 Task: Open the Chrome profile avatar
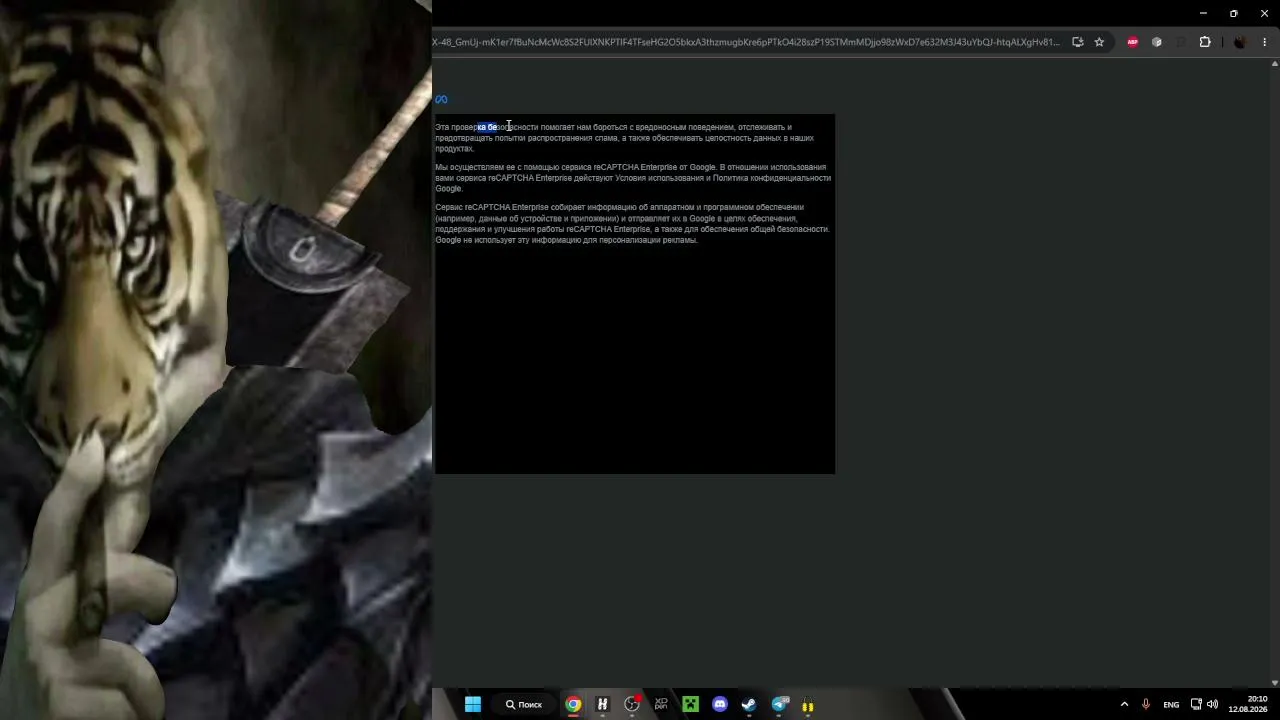[x=1240, y=42]
